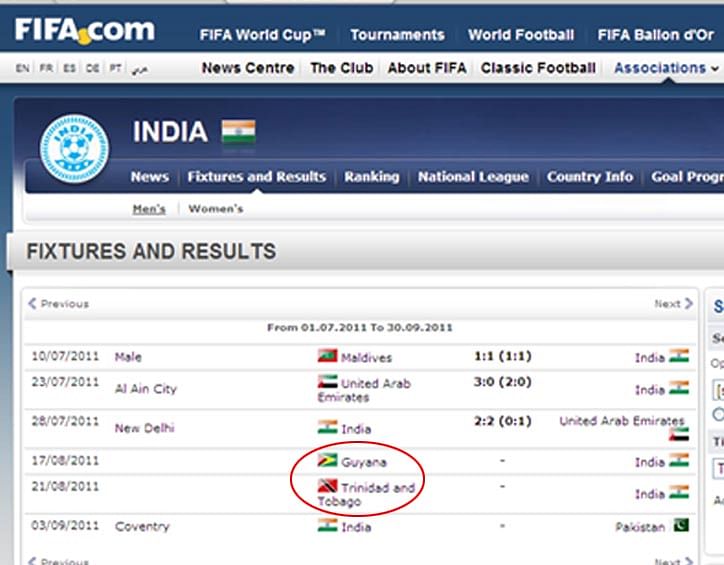The height and width of the screenshot is (565, 724).
Task: Open the National League tab
Action: (x=472, y=177)
